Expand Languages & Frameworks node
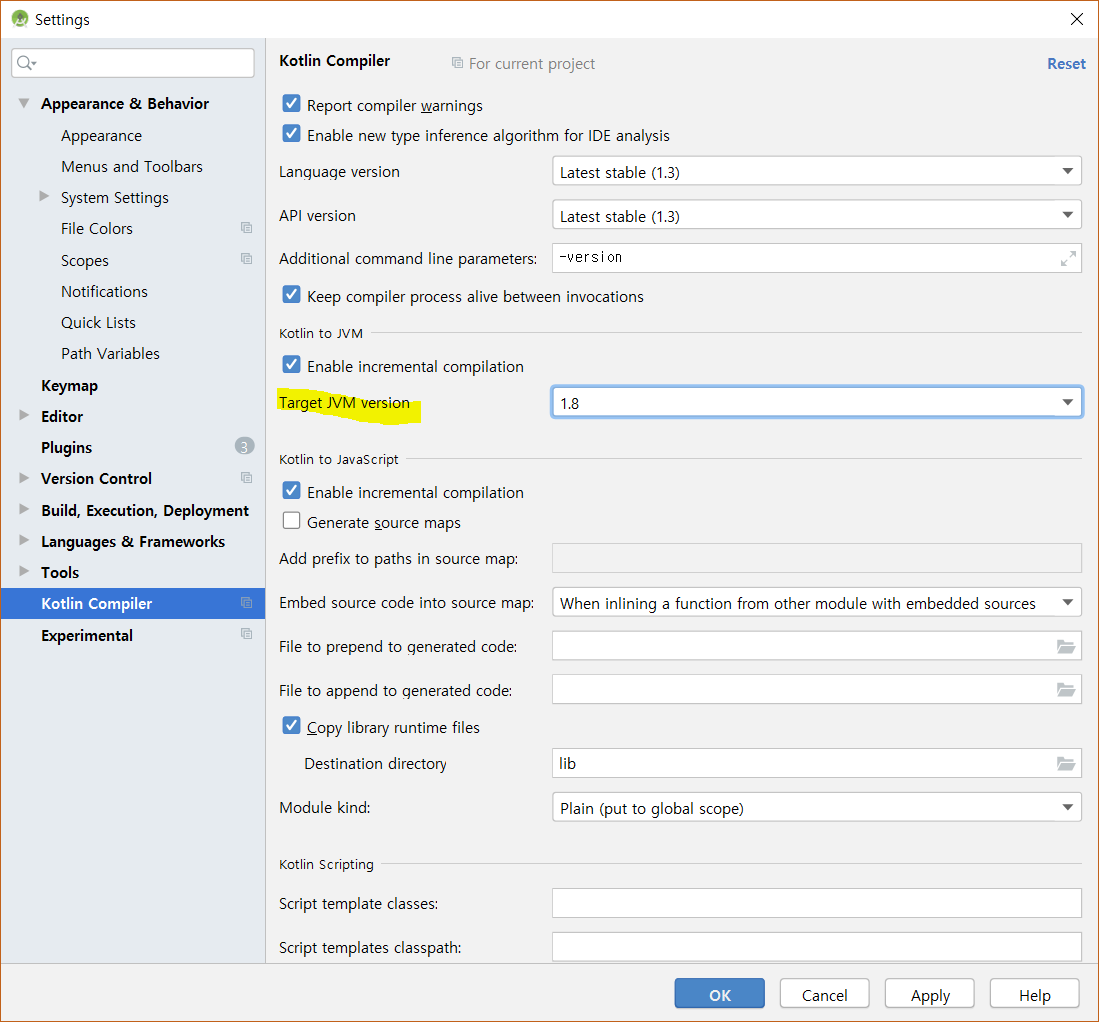Viewport: 1099px width, 1022px height. point(24,540)
